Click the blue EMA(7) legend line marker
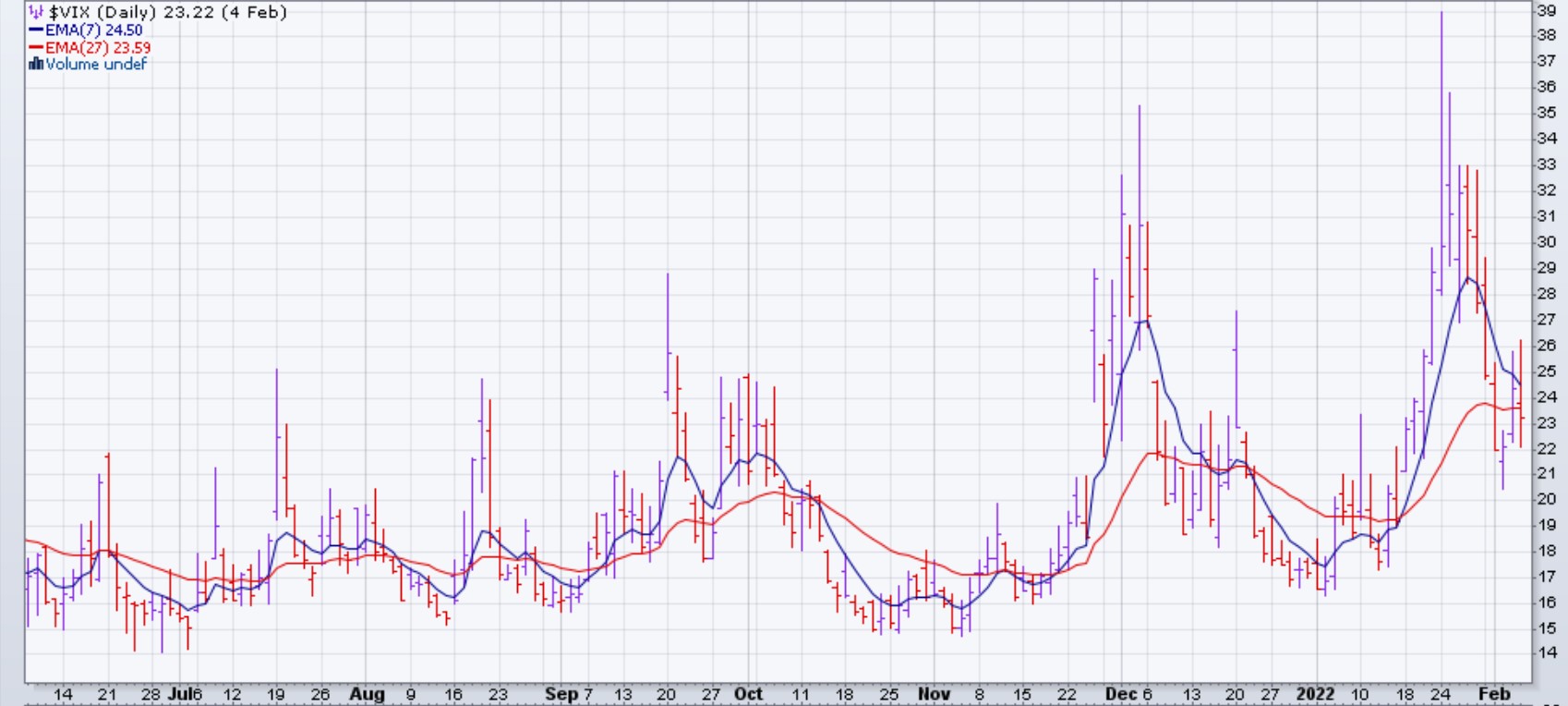This screenshot has width=1568, height=706. pyautogui.click(x=36, y=30)
